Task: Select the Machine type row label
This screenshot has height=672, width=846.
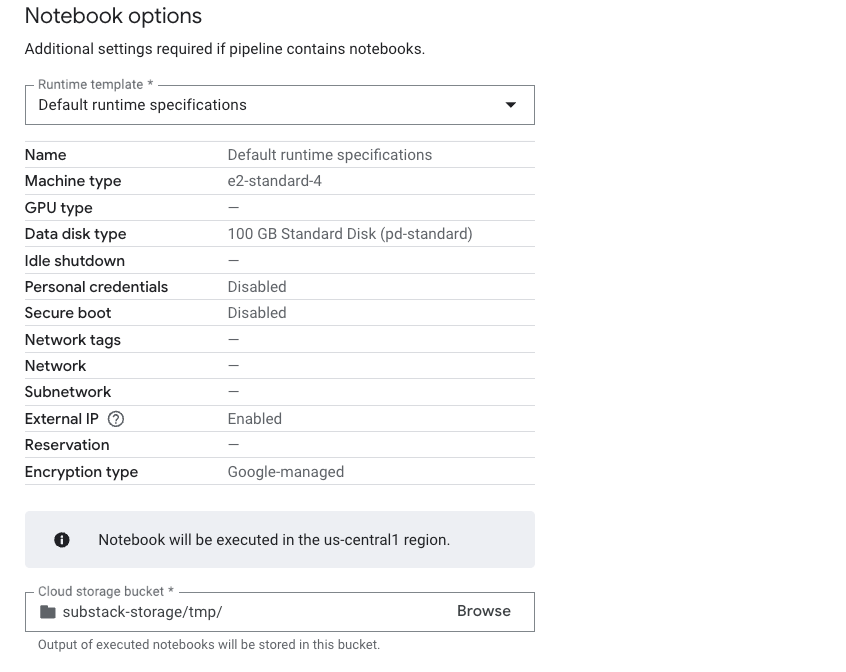Action: pyautogui.click(x=73, y=181)
